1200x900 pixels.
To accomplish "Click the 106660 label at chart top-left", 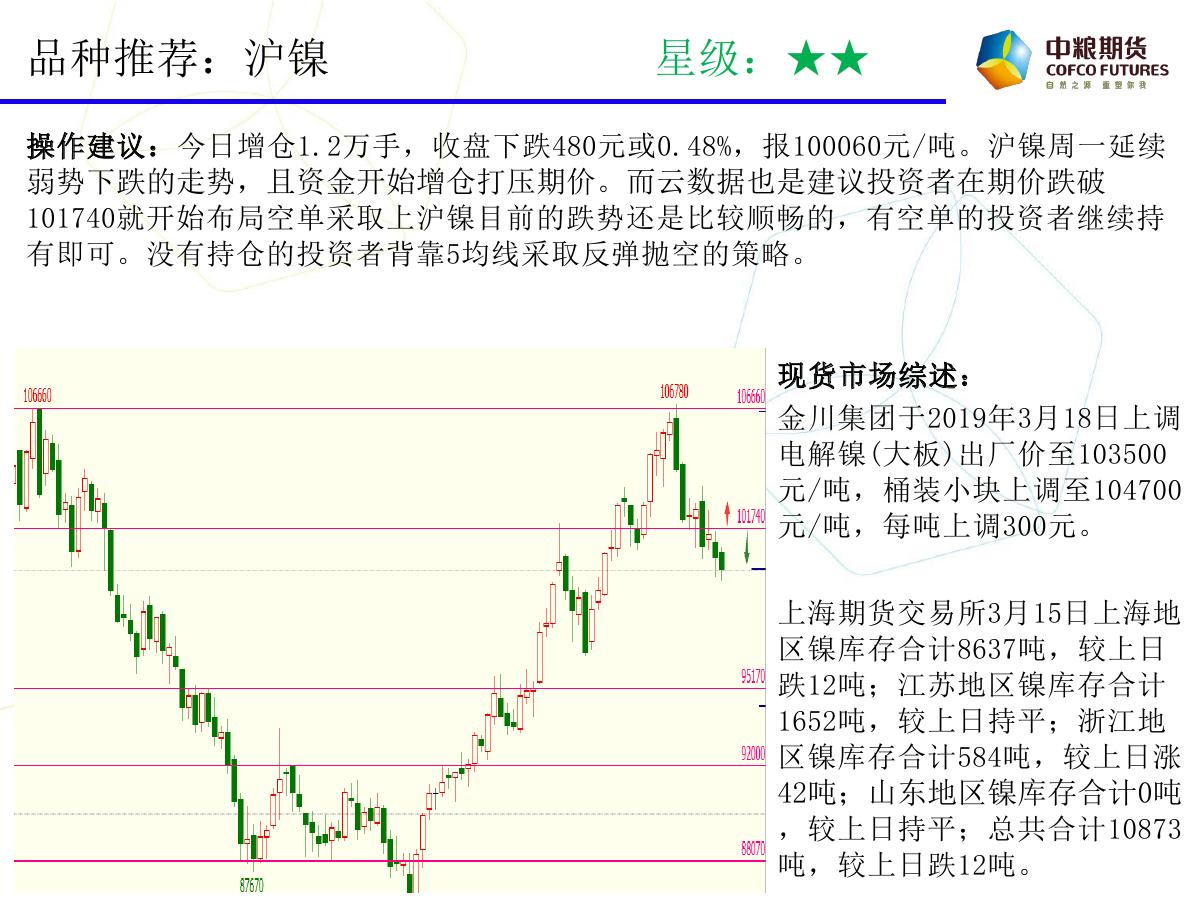I will coord(37,396).
